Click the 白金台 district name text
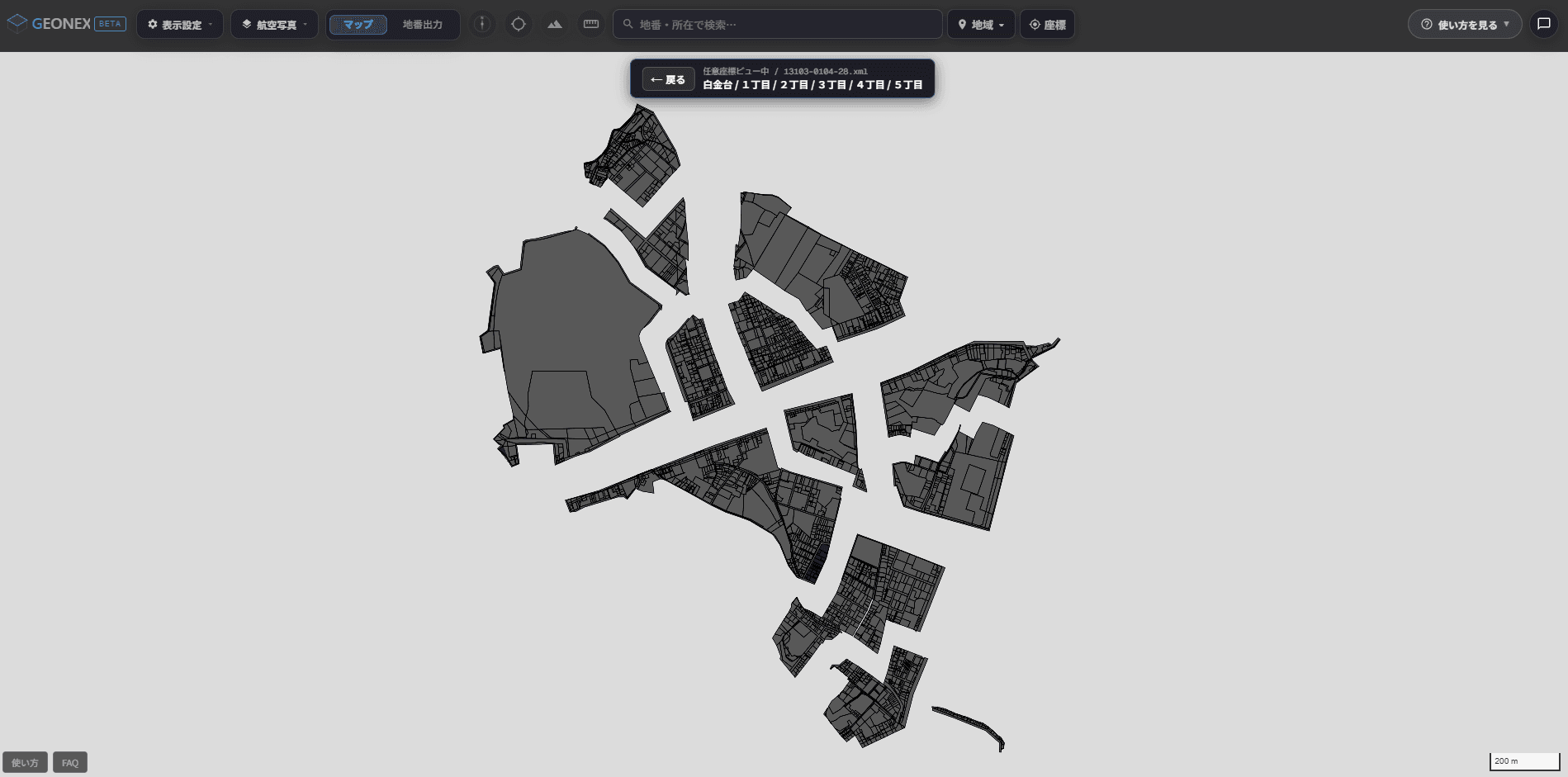 [x=718, y=85]
